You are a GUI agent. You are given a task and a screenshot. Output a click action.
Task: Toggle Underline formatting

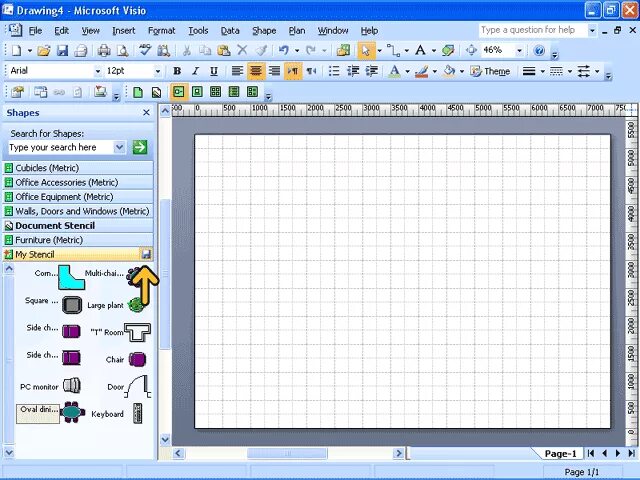point(213,71)
